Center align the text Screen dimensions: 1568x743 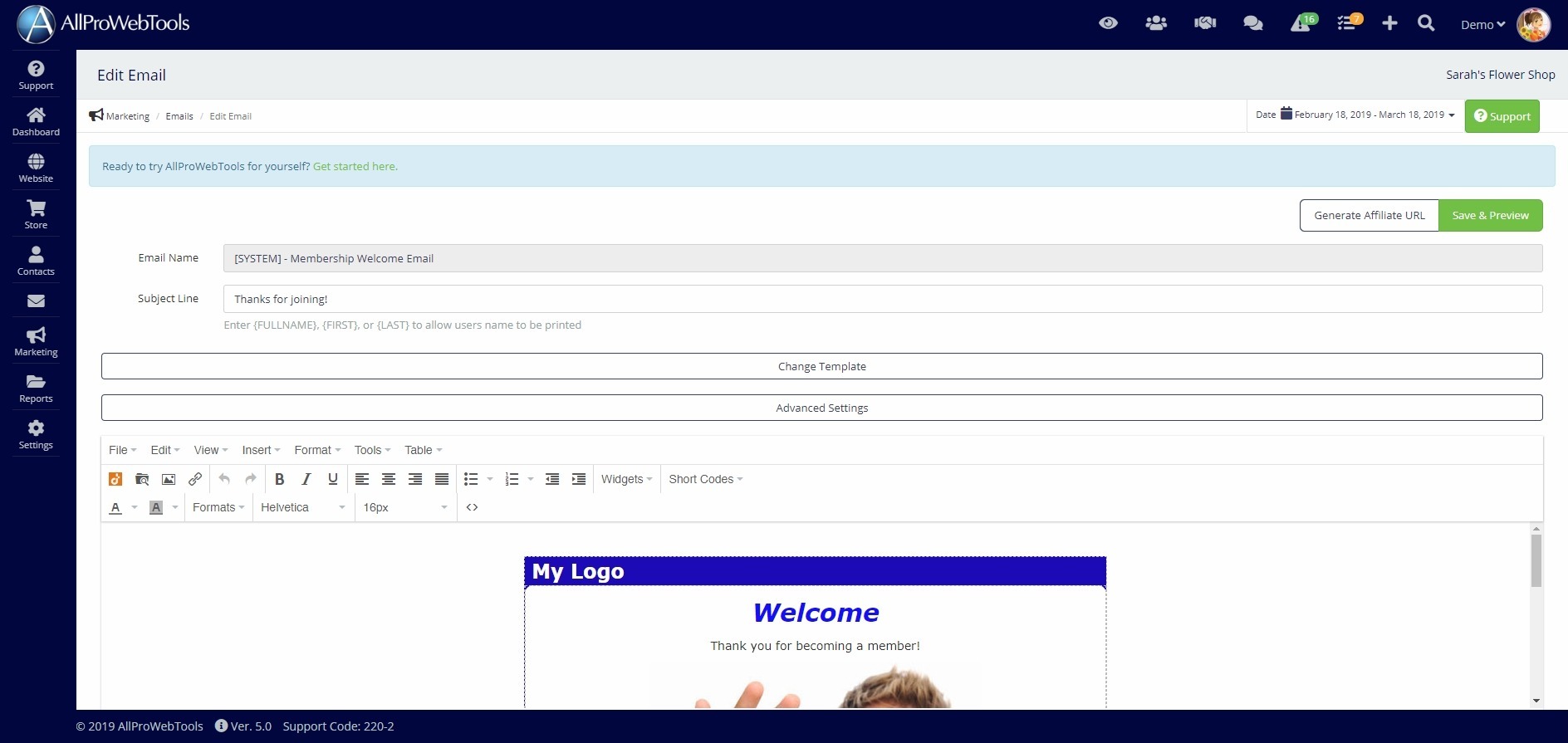[x=389, y=479]
